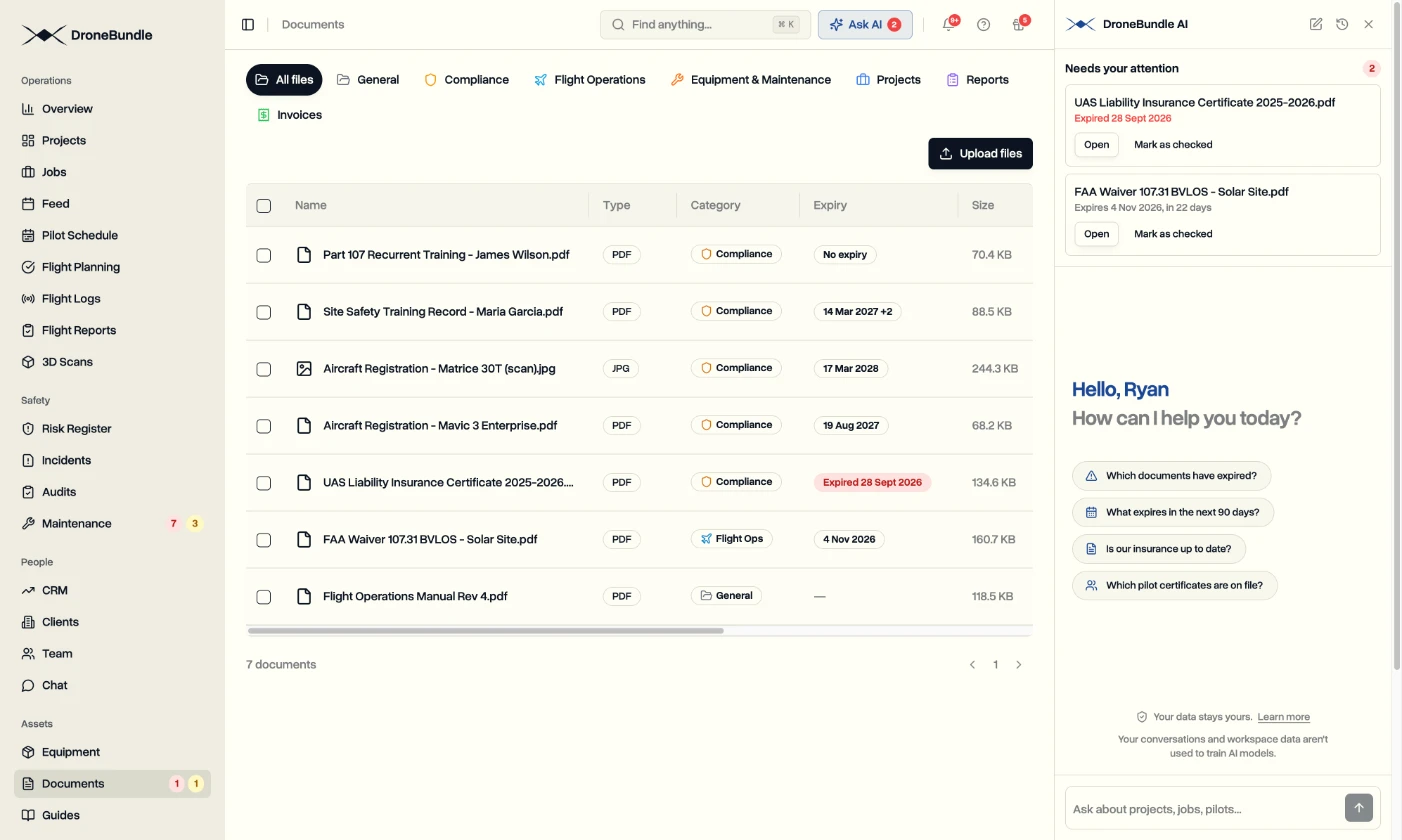
Task: Click the Expired 28 Sept 2026 badge
Action: [872, 483]
